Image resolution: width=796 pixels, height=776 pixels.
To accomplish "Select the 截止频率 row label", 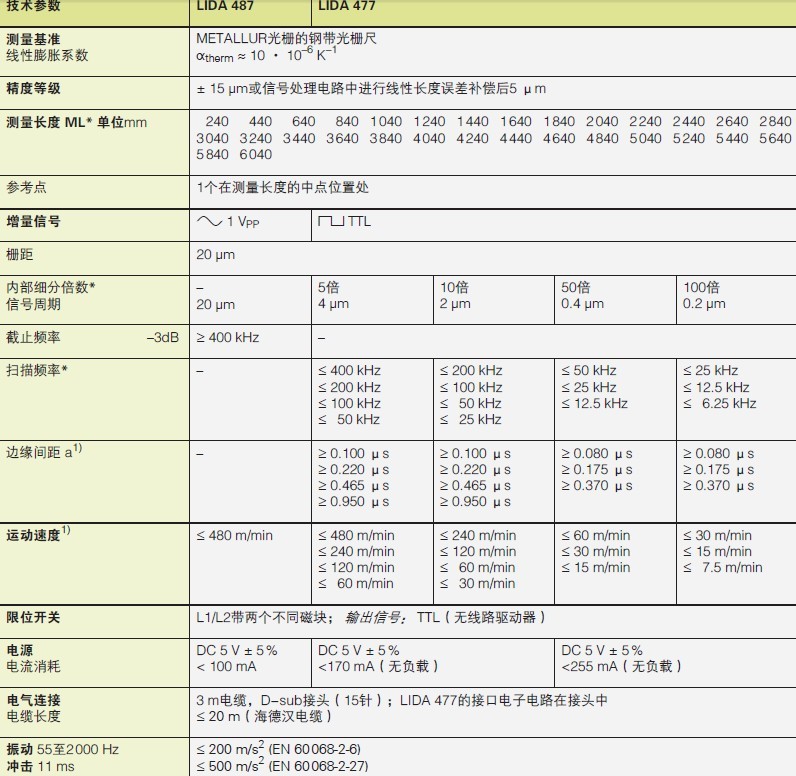I will pos(33,337).
